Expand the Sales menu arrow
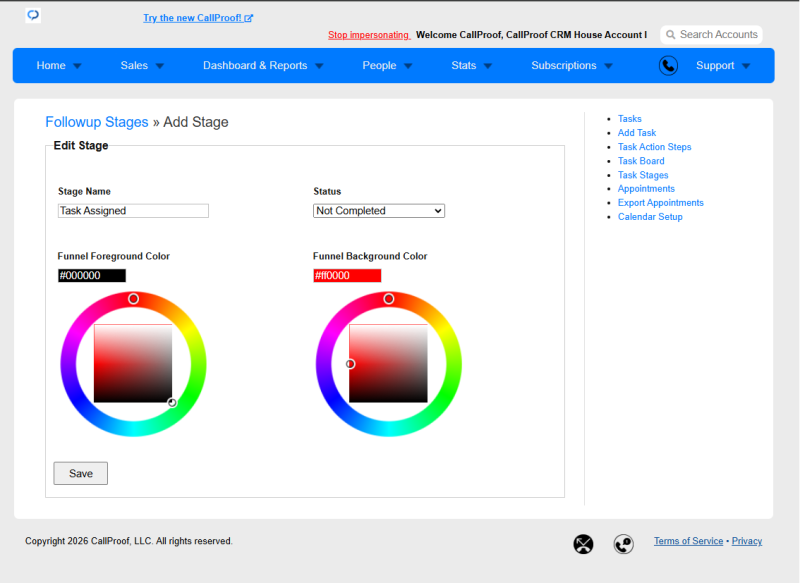Image resolution: width=800 pixels, height=583 pixels. point(160,66)
